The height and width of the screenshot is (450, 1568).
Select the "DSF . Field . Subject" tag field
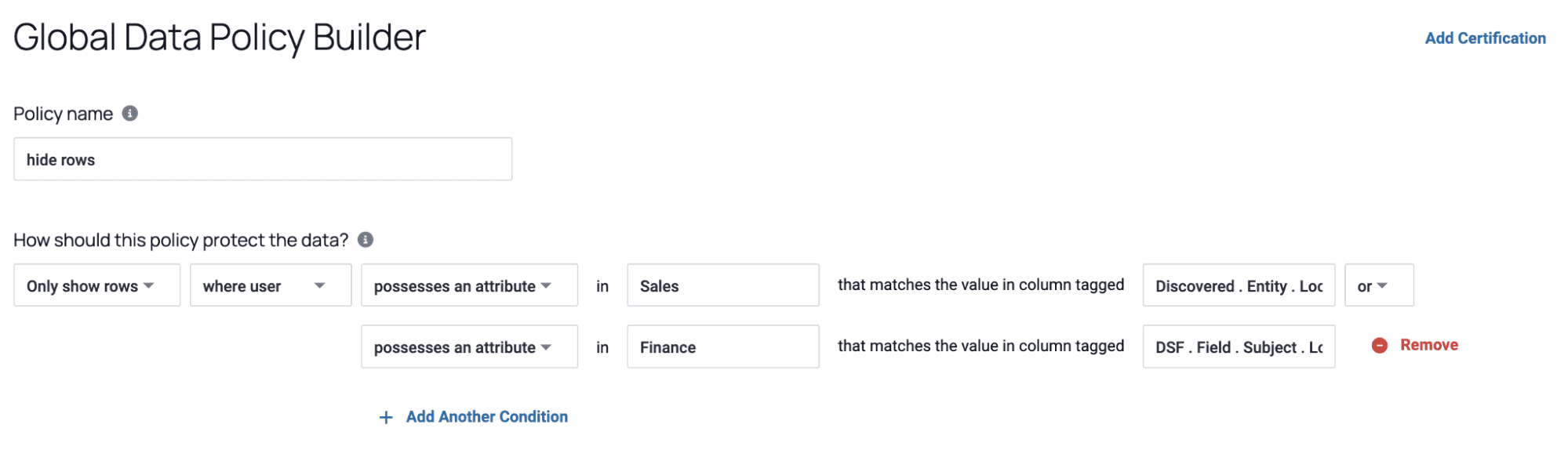(x=1238, y=347)
